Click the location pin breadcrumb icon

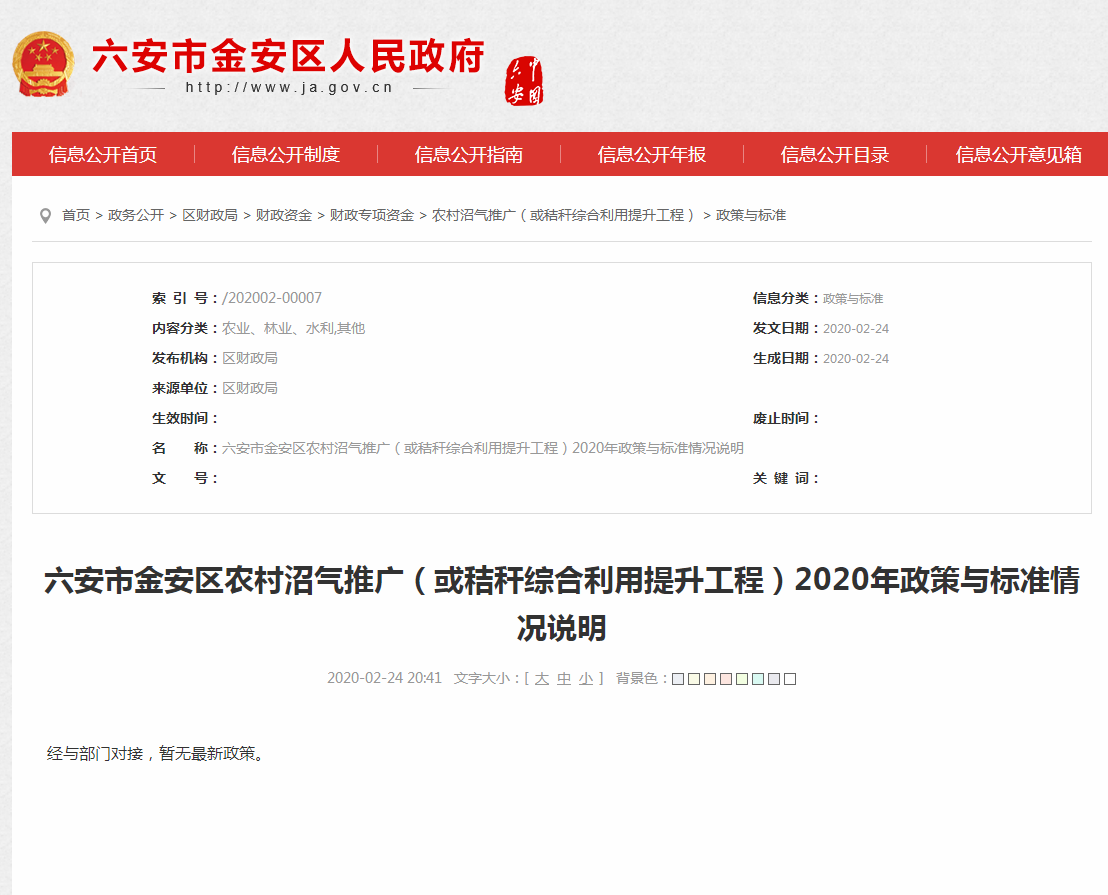point(45,216)
